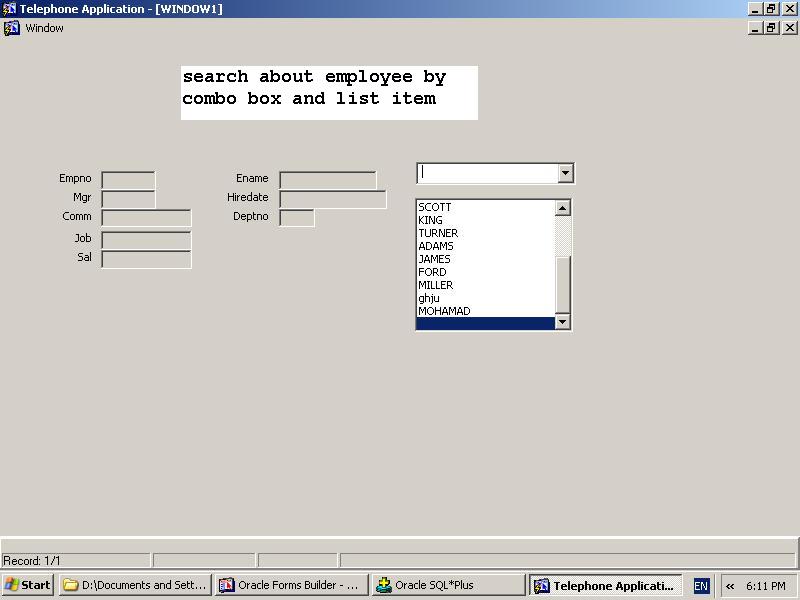Click the list scroll down arrow
Image resolution: width=800 pixels, height=600 pixels.
[x=562, y=321]
